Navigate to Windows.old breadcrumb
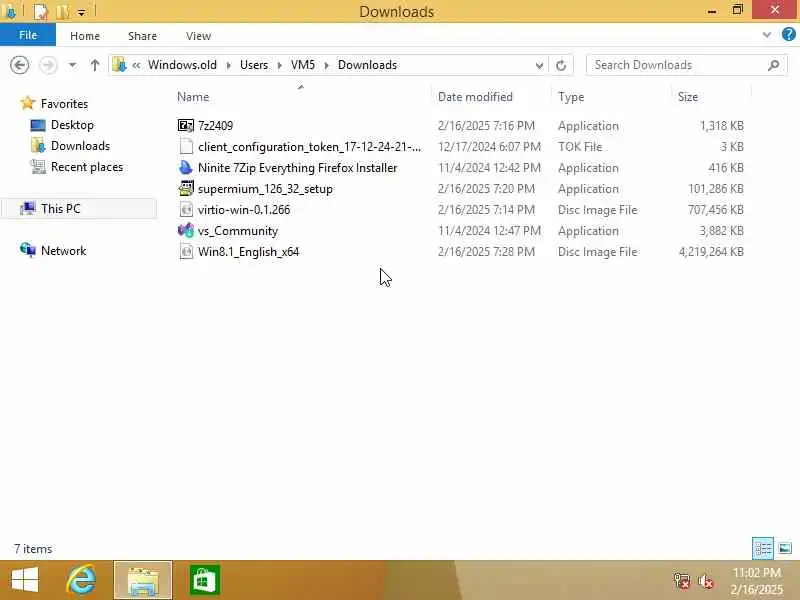Screen dimensions: 800x600 tap(182, 65)
